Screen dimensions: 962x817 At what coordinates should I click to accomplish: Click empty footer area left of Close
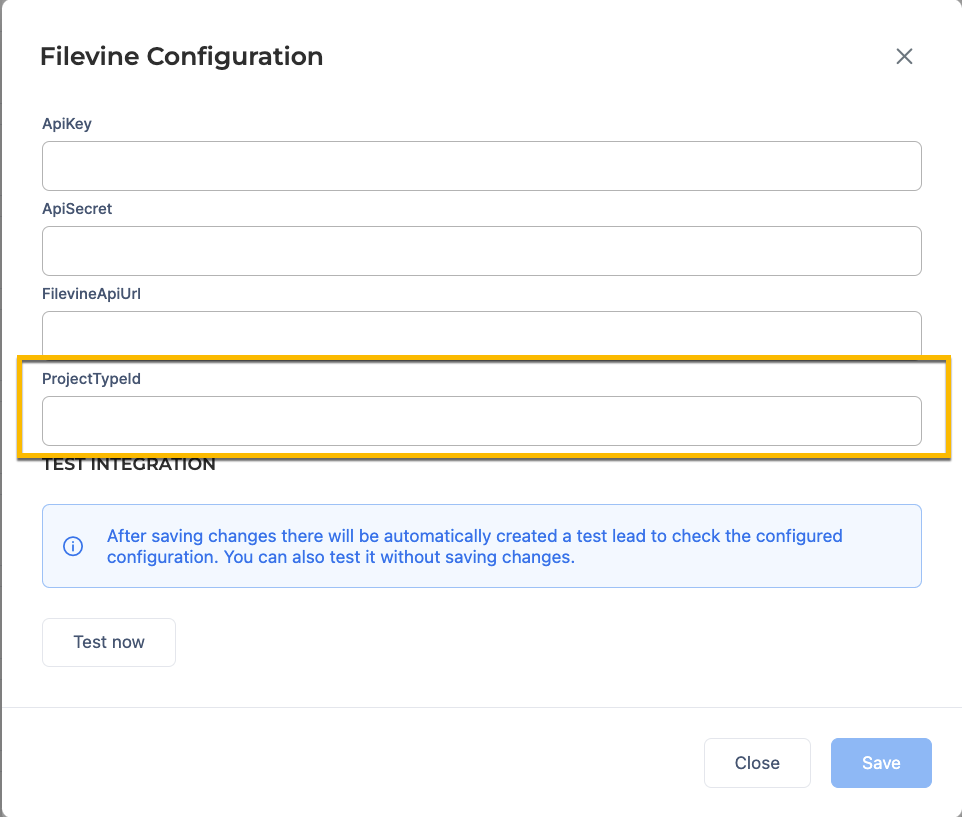350,763
